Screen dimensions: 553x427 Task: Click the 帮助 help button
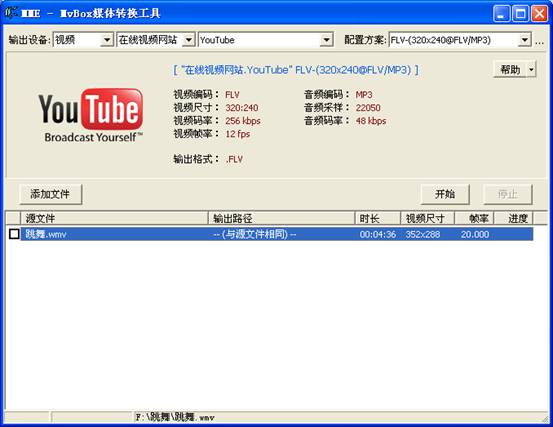pyautogui.click(x=510, y=69)
